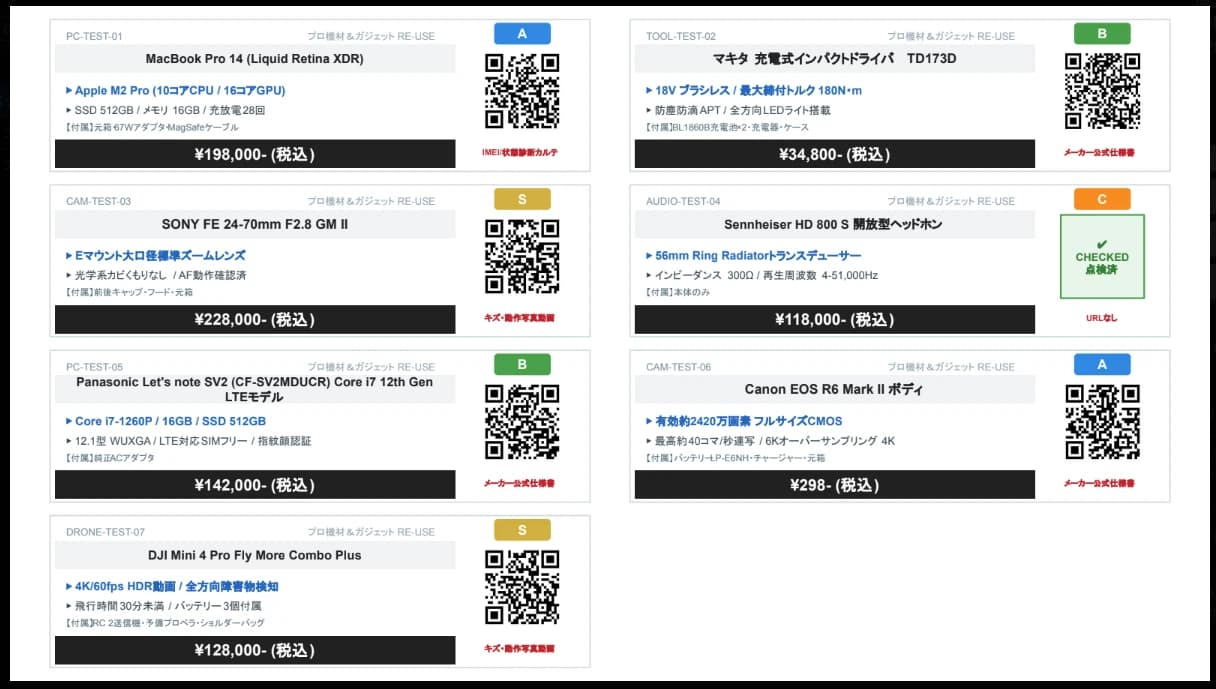Image resolution: width=1216 pixels, height=689 pixels.
Task: Click the 18V ブラシレス torque spec line
Action: point(754,90)
